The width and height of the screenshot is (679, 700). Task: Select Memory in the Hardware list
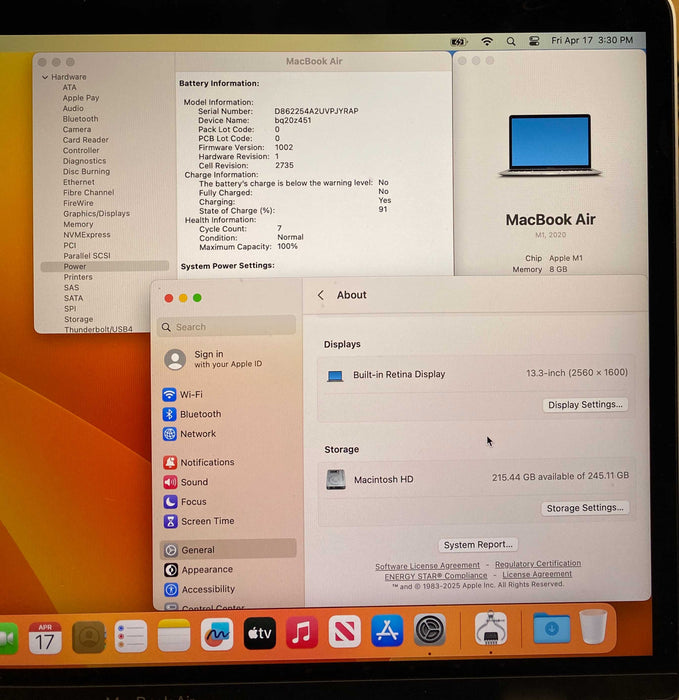(78, 224)
